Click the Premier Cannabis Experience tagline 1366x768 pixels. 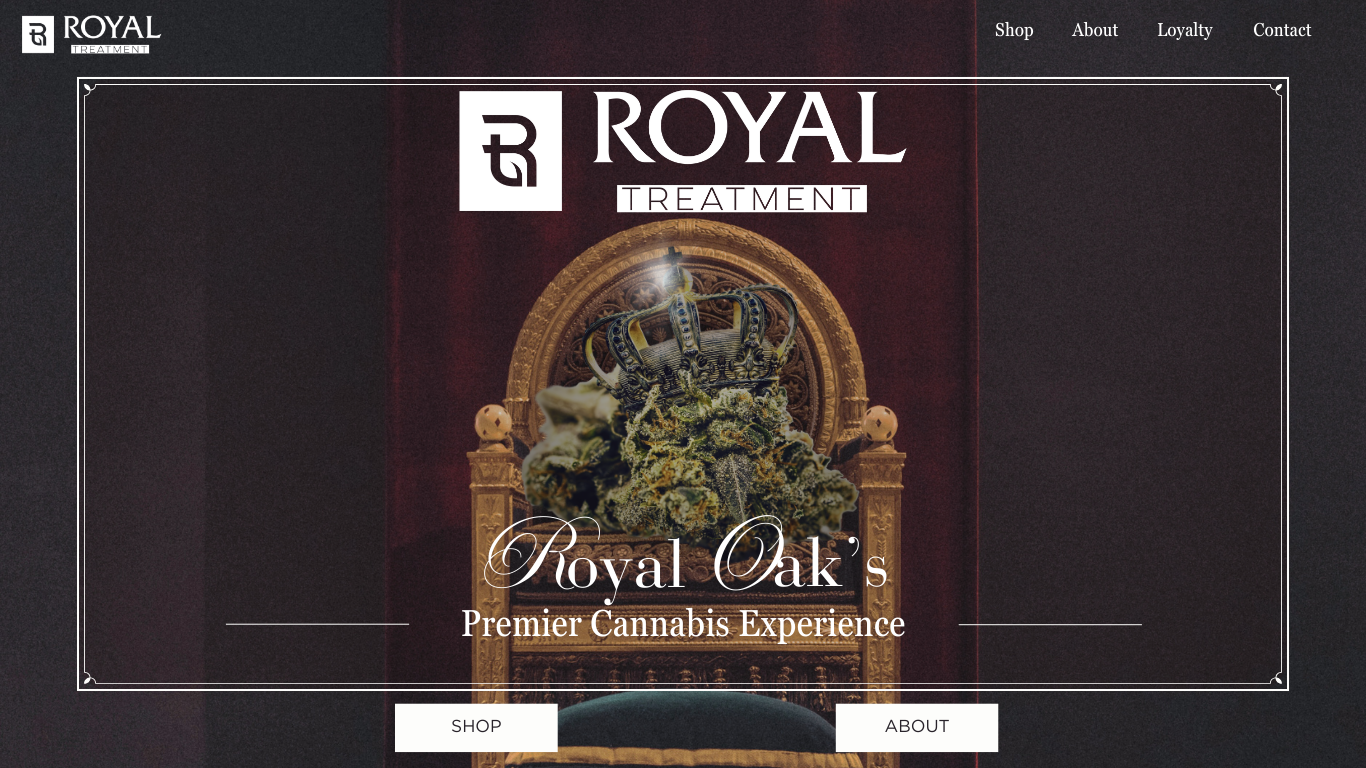(x=683, y=623)
